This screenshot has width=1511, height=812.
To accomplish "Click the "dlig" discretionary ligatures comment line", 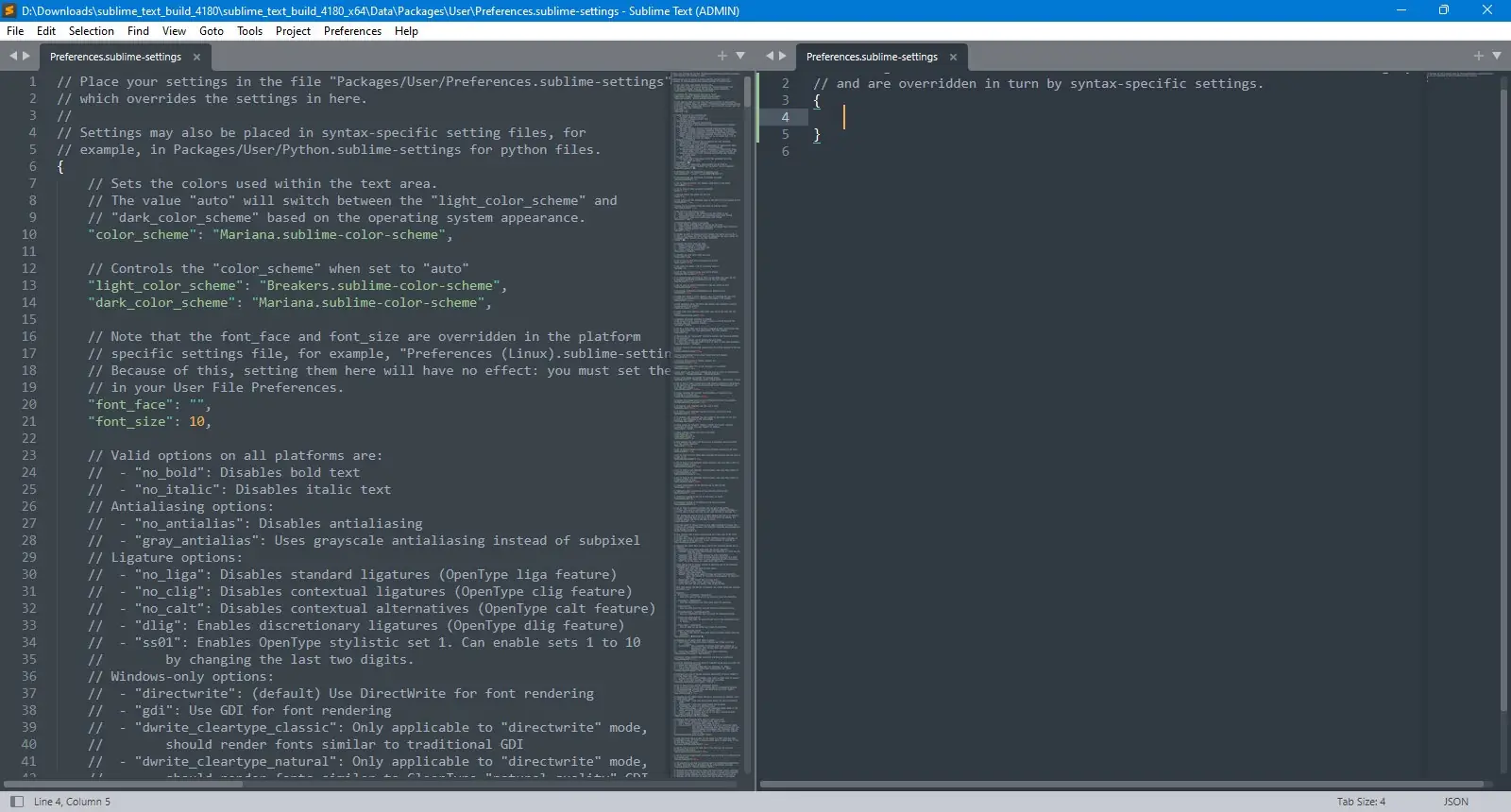I will [x=356, y=626].
